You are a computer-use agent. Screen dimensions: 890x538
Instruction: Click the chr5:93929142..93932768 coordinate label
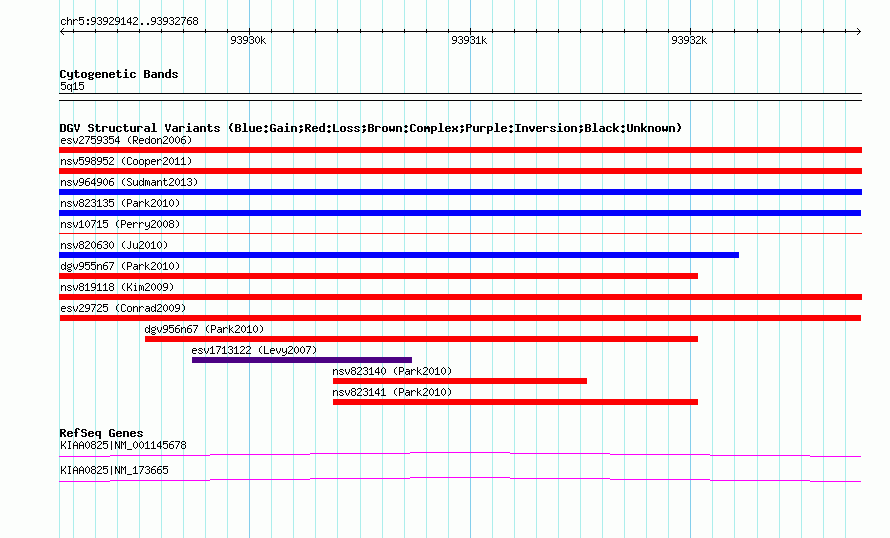click(129, 22)
